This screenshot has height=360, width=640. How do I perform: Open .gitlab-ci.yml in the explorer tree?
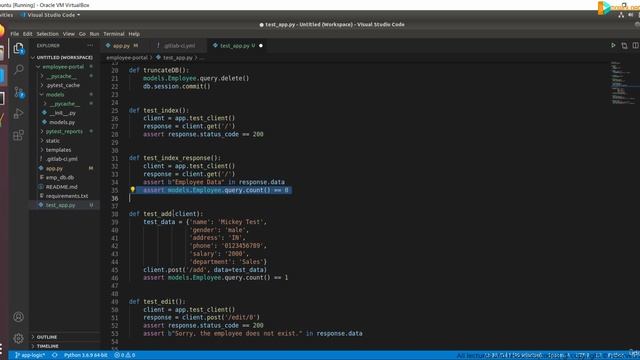(62, 159)
